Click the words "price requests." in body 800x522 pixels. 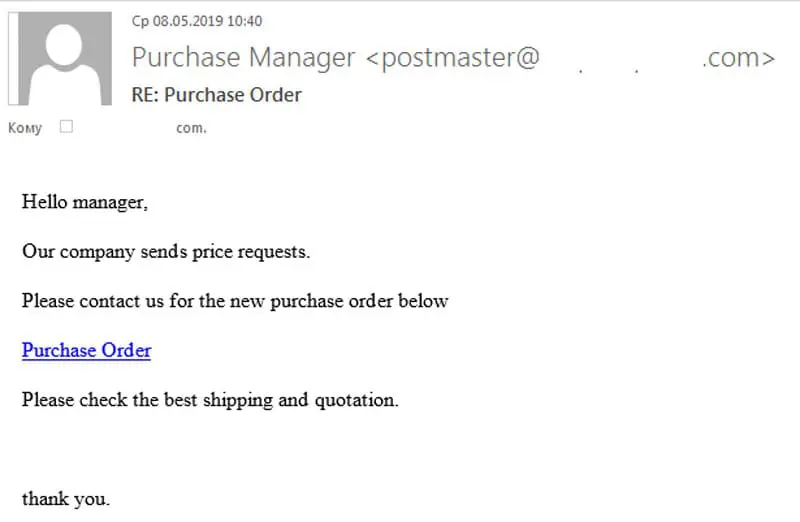coord(260,251)
